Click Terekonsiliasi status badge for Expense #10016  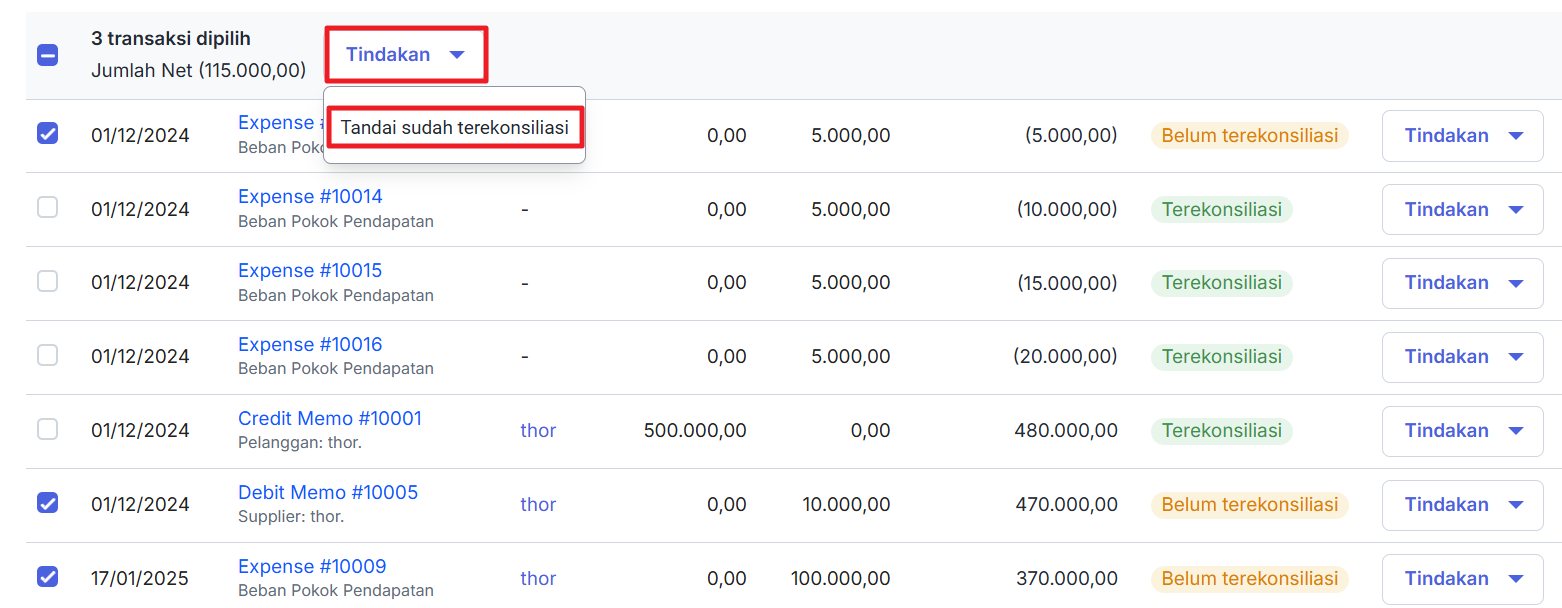pos(1221,357)
